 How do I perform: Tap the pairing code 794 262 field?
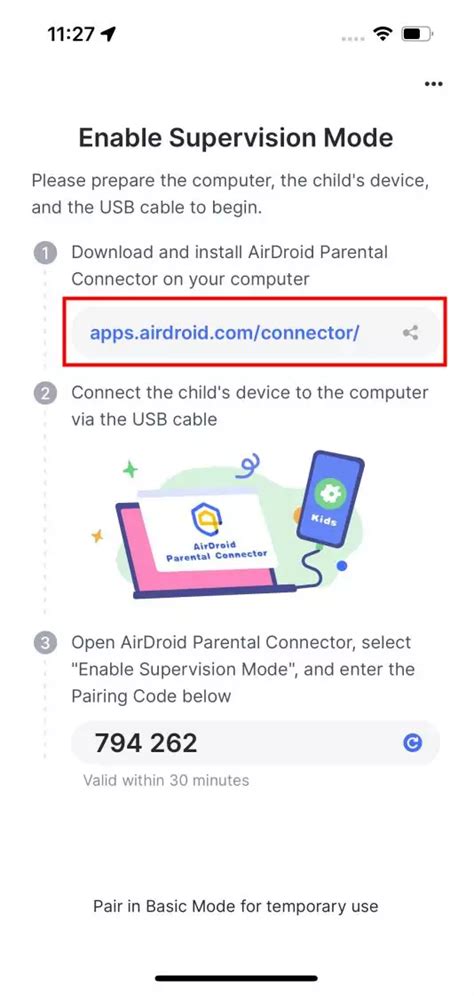pyautogui.click(x=255, y=743)
